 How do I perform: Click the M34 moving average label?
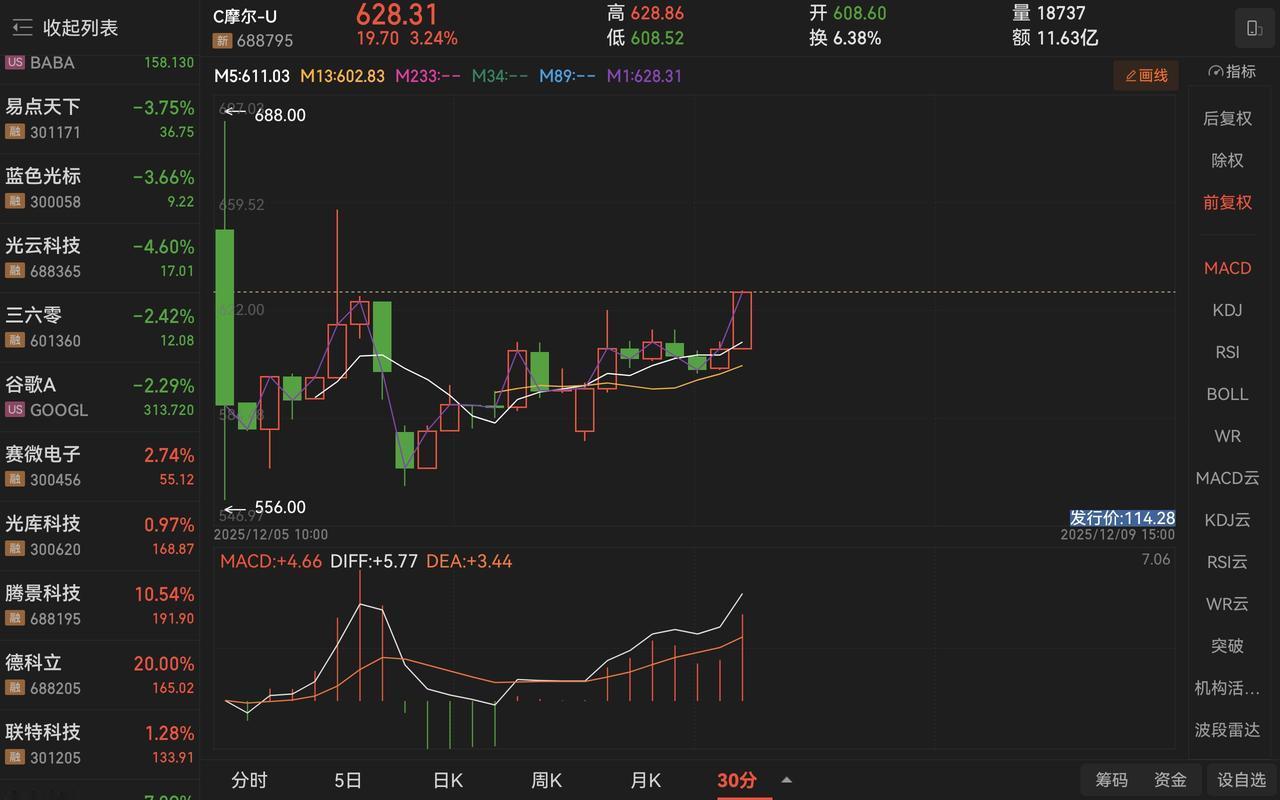click(500, 76)
